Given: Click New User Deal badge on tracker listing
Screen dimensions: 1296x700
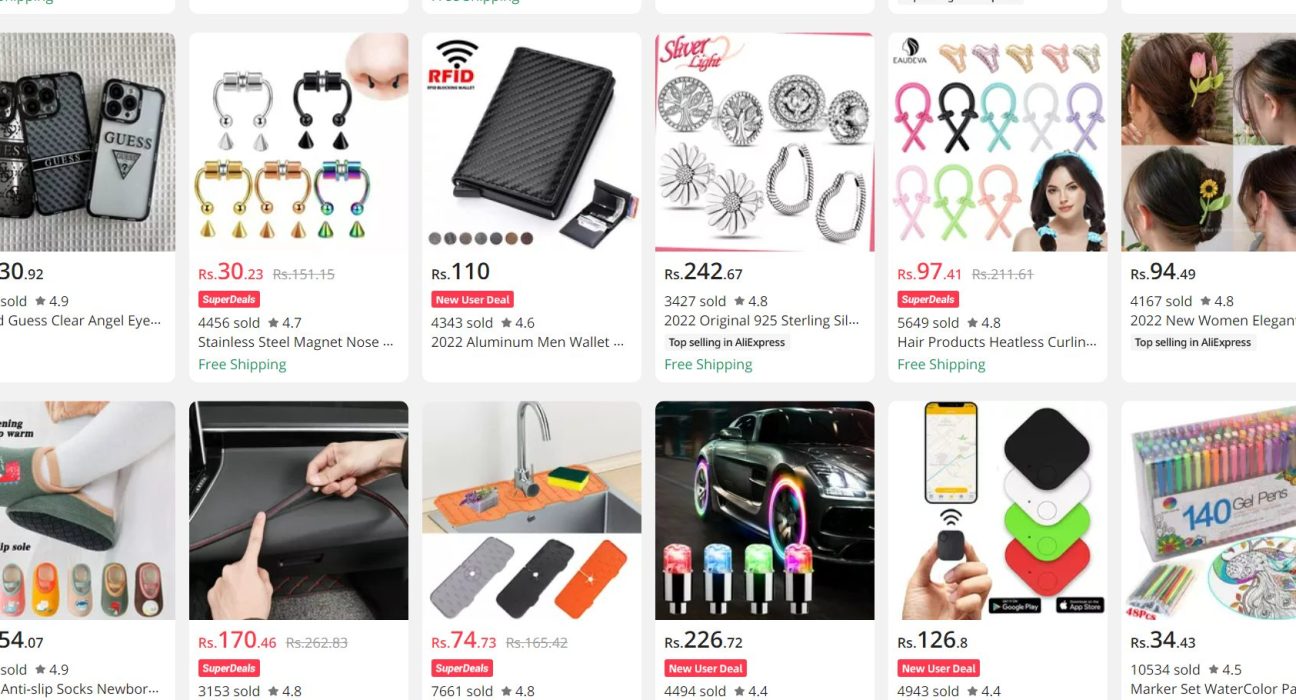Looking at the screenshot, I should tap(939, 669).
